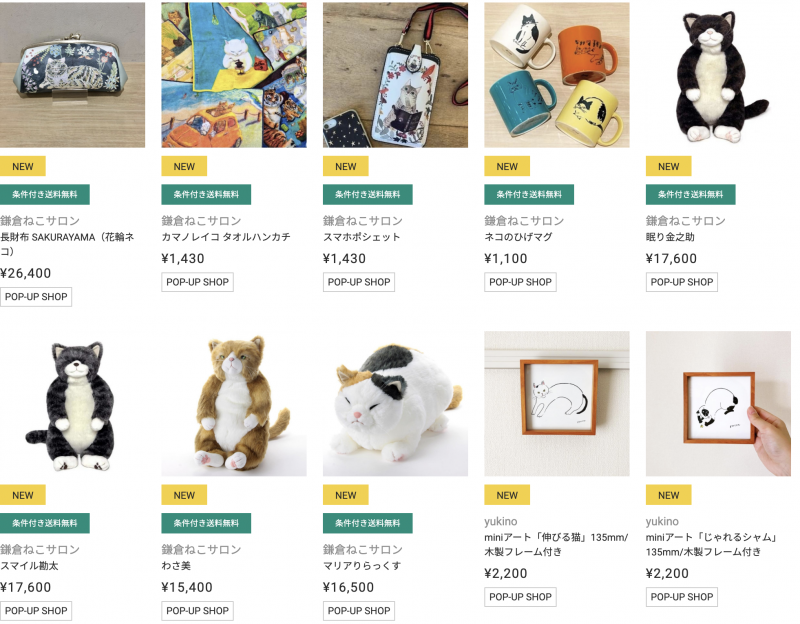This screenshot has width=800, height=624.
Task: Click POP-UP SHOP tag under ネコのひげマグ
Action: coord(520,282)
